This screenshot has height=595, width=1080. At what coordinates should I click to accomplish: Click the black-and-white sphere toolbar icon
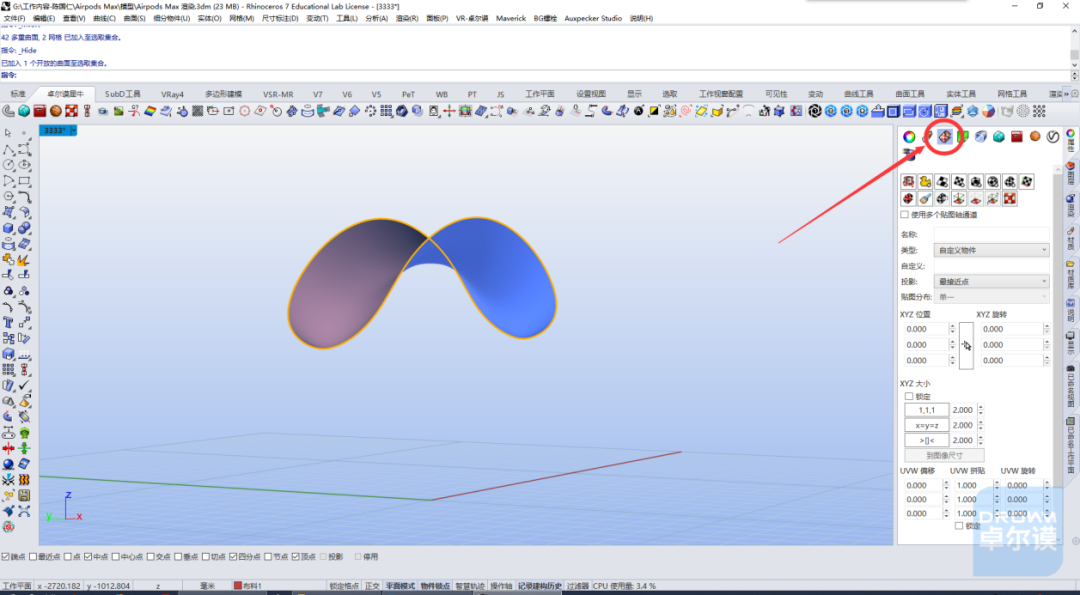coord(638,111)
